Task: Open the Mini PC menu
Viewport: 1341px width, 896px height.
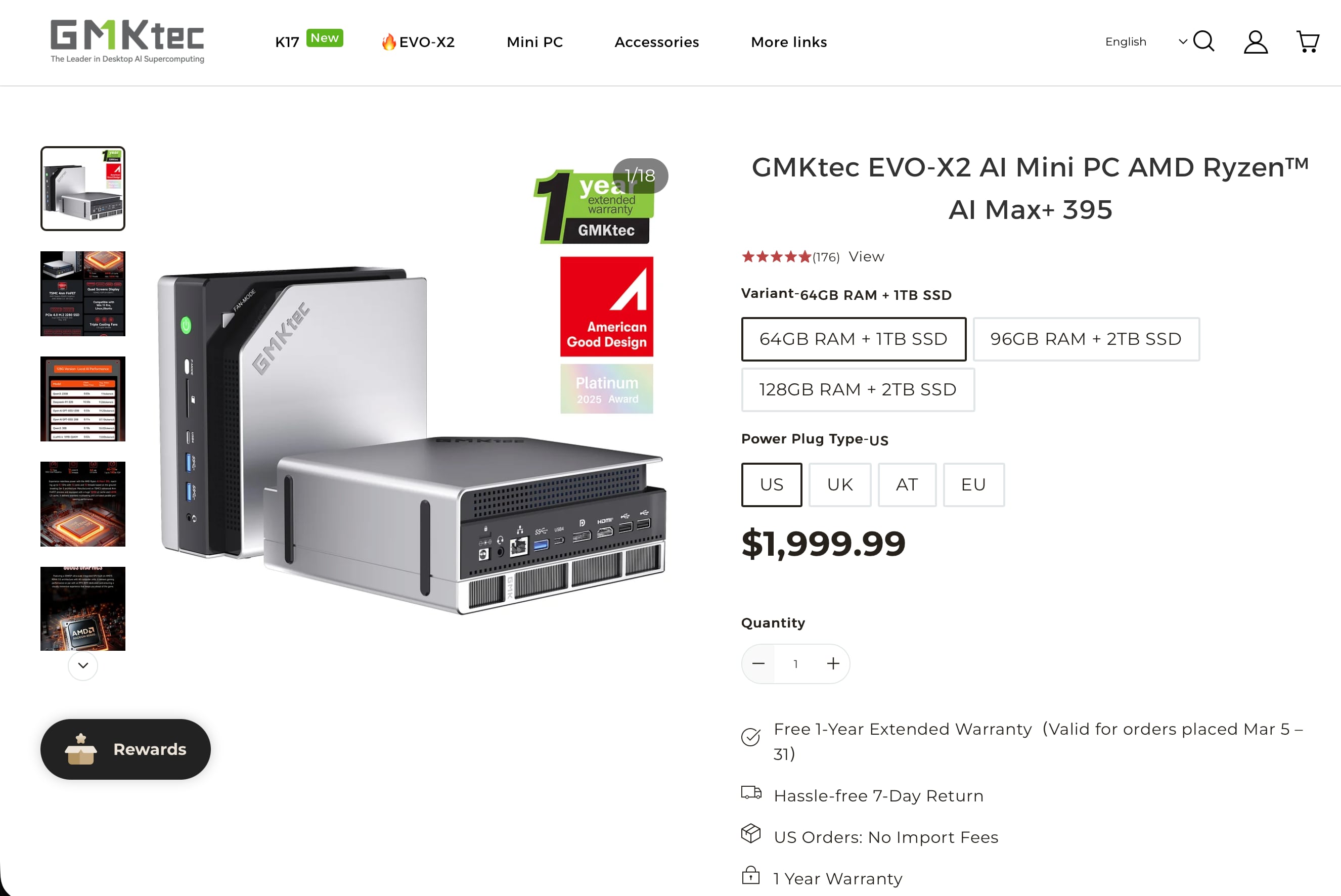Action: click(x=534, y=42)
